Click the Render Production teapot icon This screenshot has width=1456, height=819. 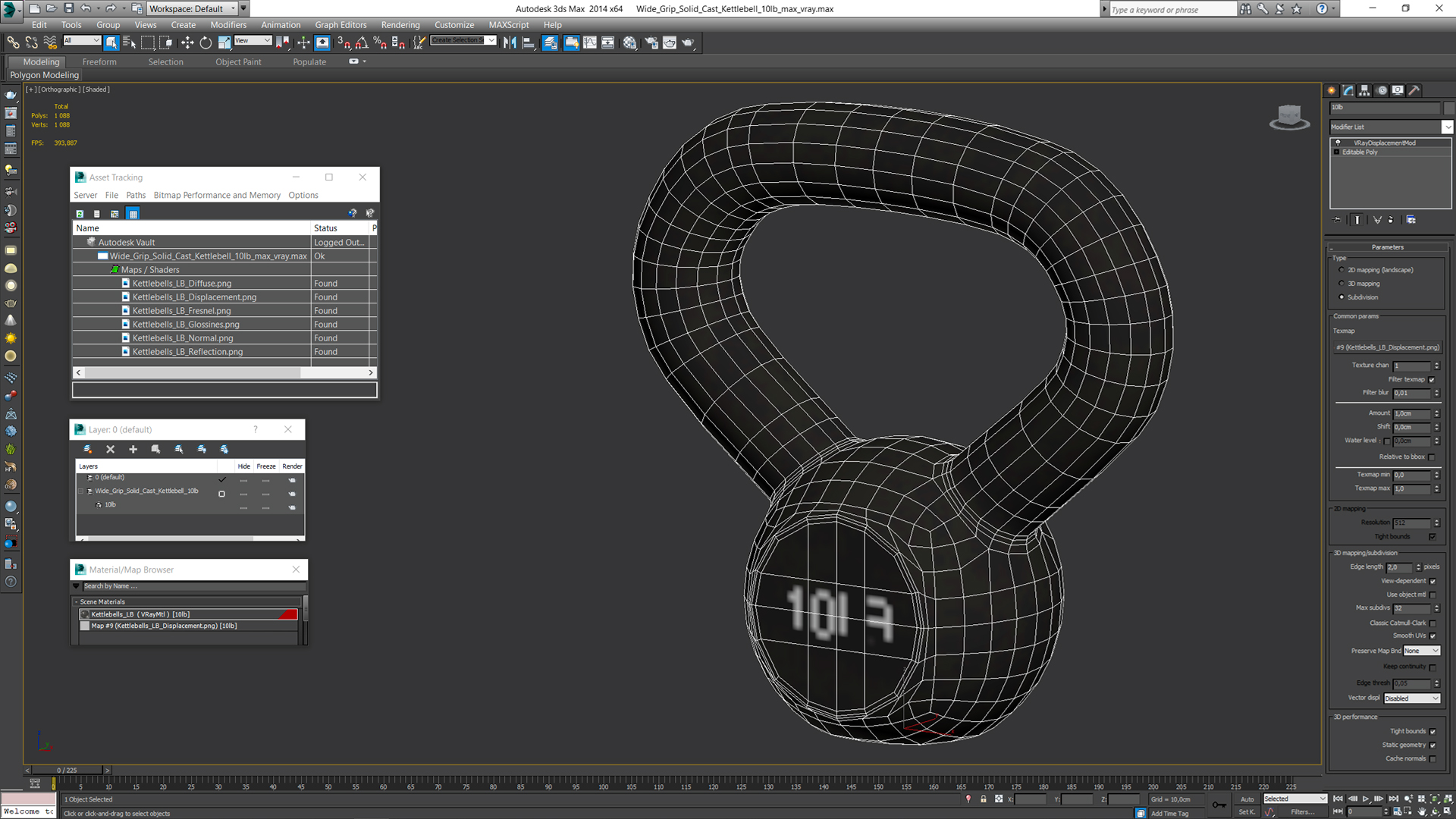(688, 43)
